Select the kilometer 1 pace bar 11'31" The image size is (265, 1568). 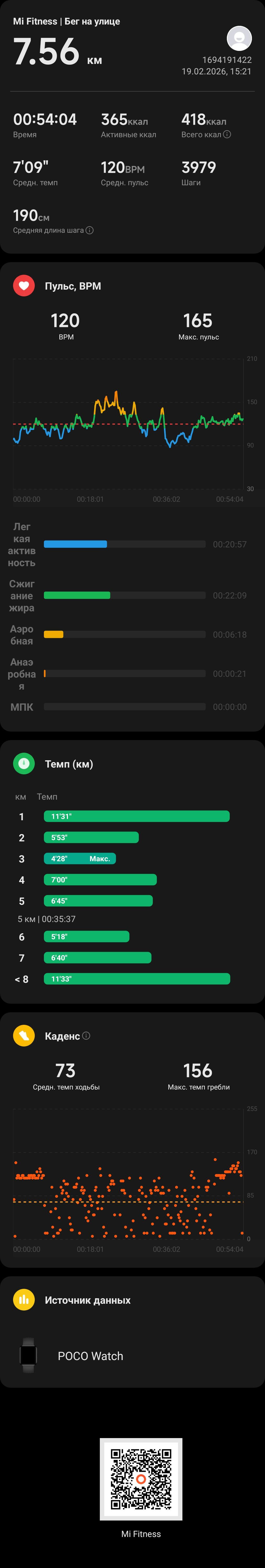[136, 816]
